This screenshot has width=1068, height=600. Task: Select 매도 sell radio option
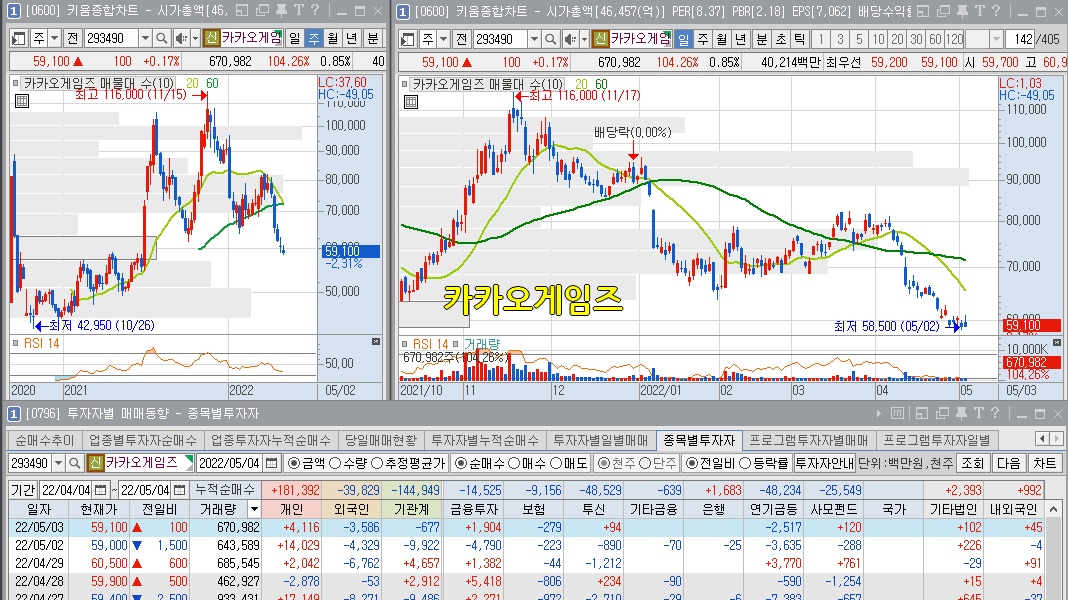[x=556, y=463]
